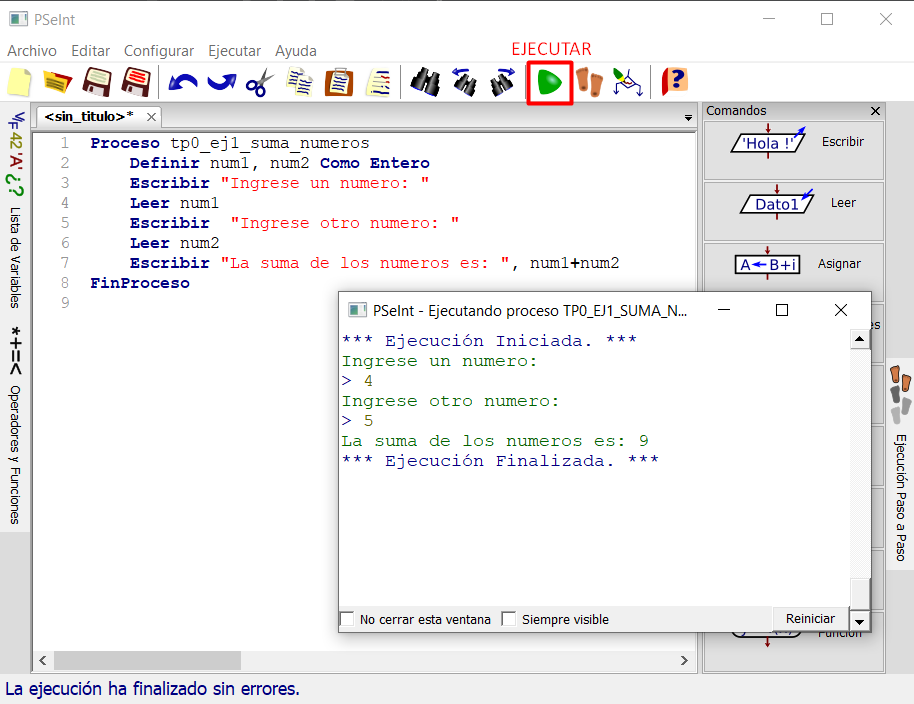Open the document list dropdown above the editor
This screenshot has height=704, width=914.
pos(688,117)
